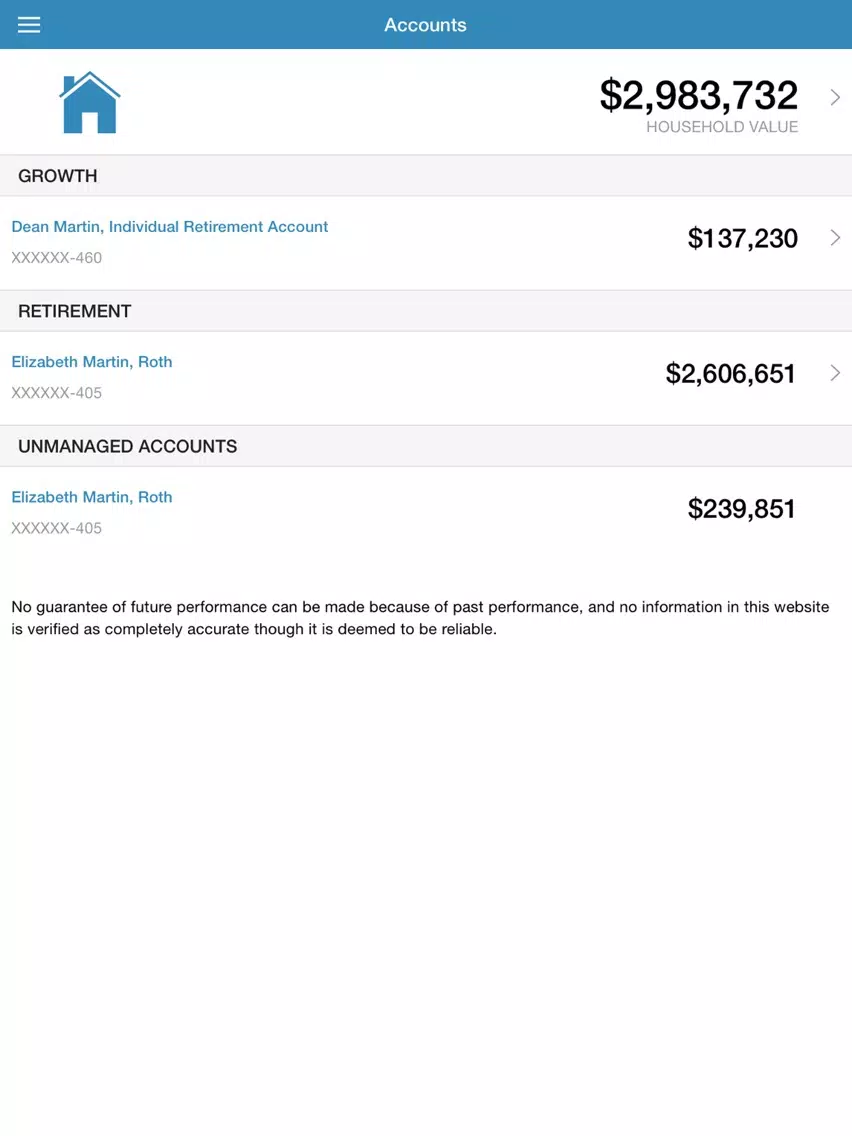This screenshot has height=1136, width=852.
Task: Tap the $239,851 unmanaged balance
Action: click(741, 509)
